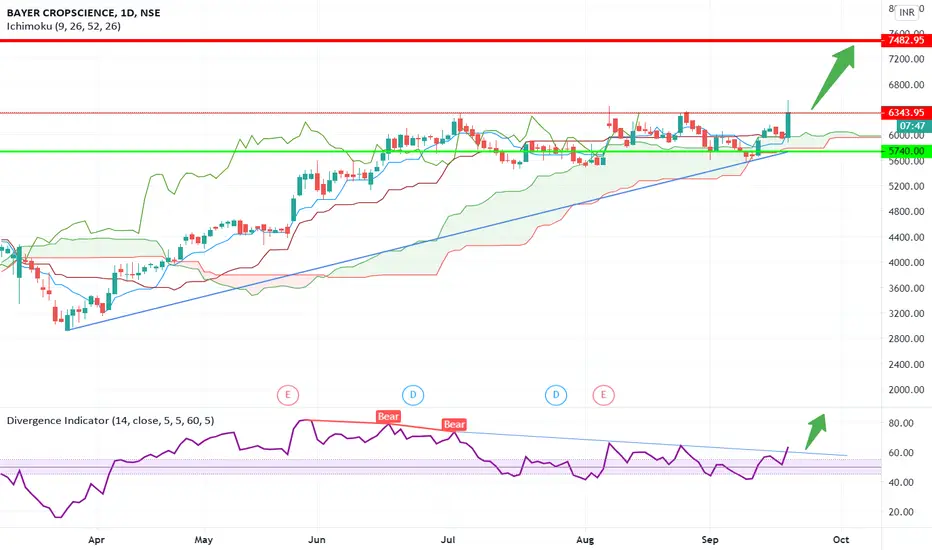The width and height of the screenshot is (932, 550).
Task: Click the 6800.00 price axis value
Action: pyautogui.click(x=906, y=84)
